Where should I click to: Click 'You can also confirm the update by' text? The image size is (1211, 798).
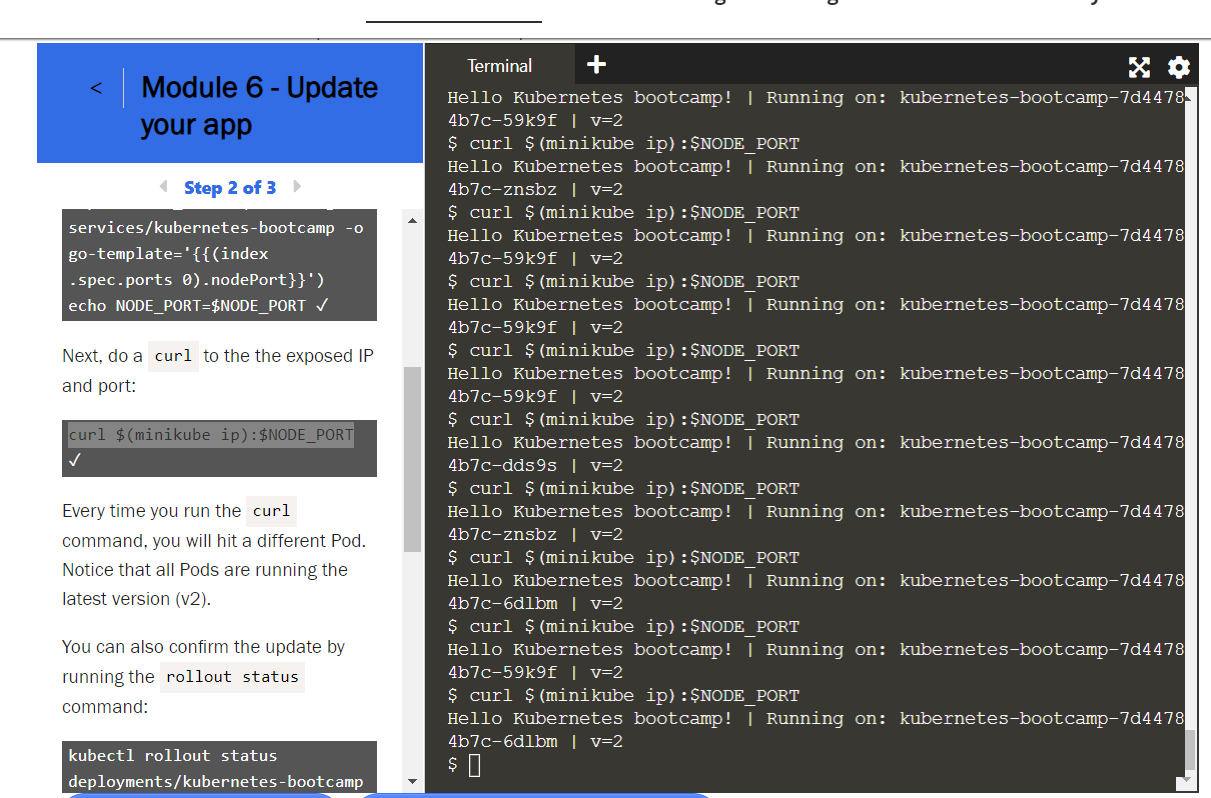coord(203,647)
